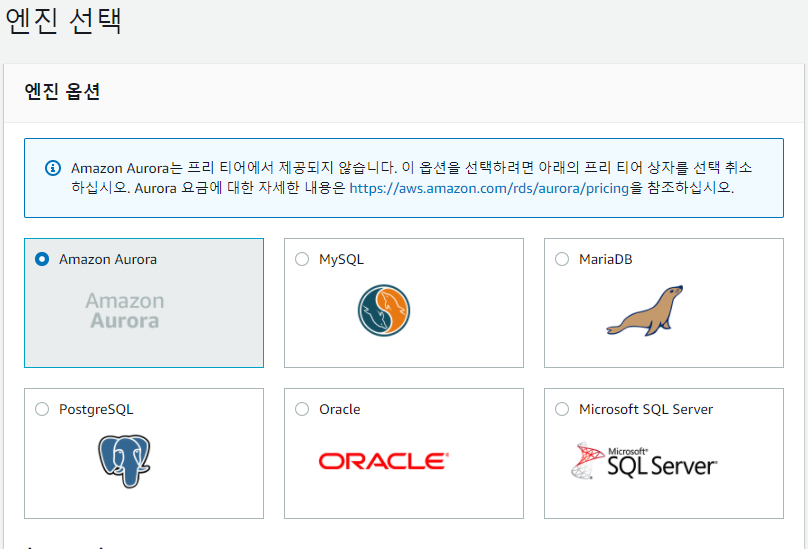The width and height of the screenshot is (808, 549).
Task: Select the MariaDB radio button
Action: pyautogui.click(x=562, y=259)
